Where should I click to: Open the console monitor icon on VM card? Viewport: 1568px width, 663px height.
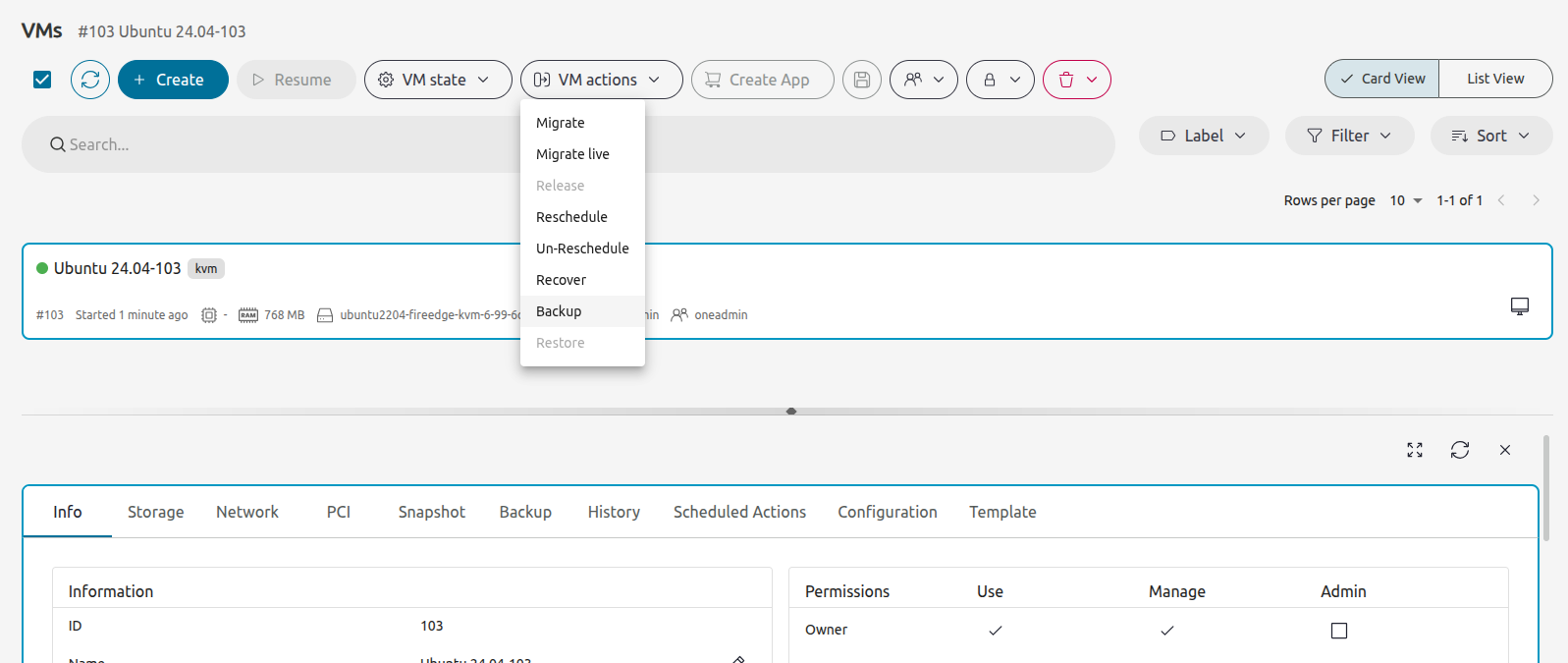click(x=1520, y=306)
